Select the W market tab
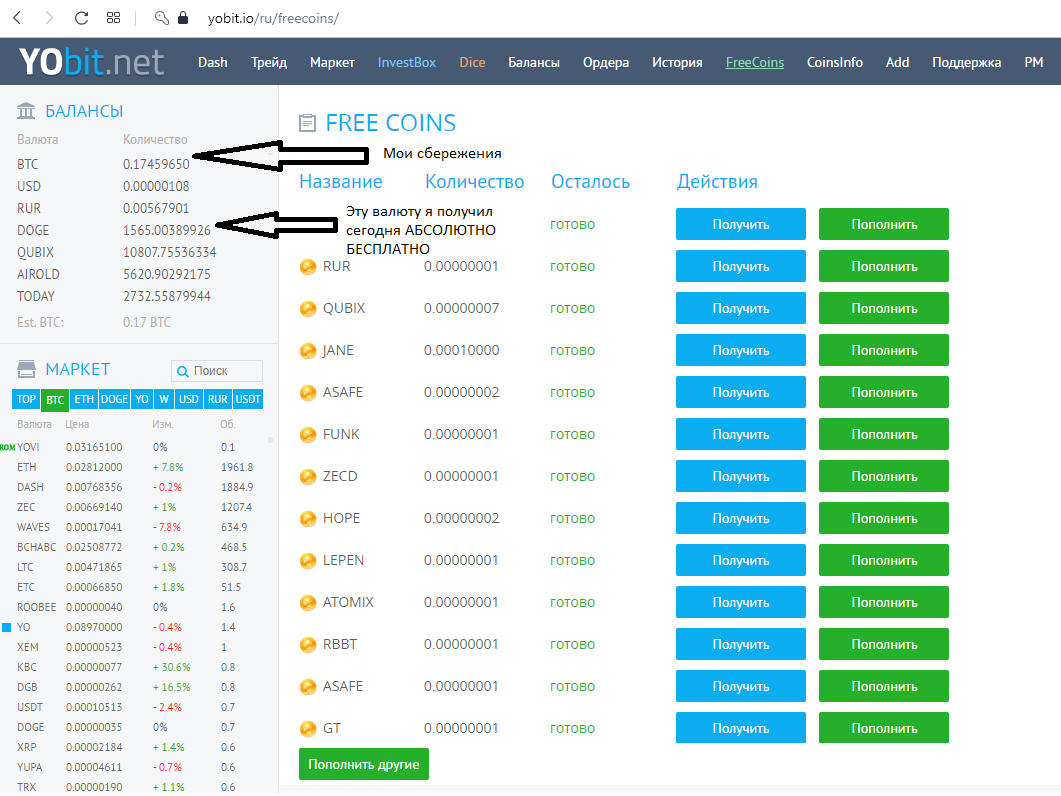 [164, 399]
